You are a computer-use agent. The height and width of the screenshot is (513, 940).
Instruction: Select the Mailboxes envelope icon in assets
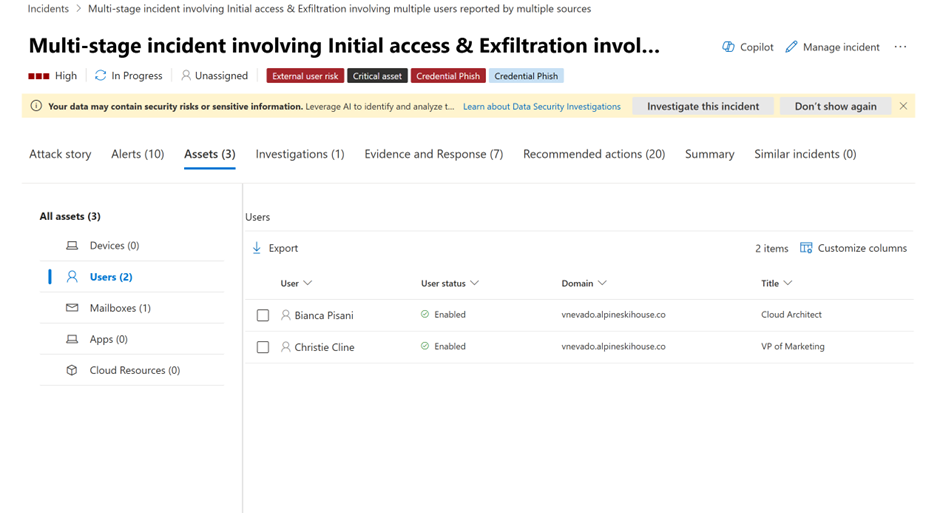pos(72,308)
